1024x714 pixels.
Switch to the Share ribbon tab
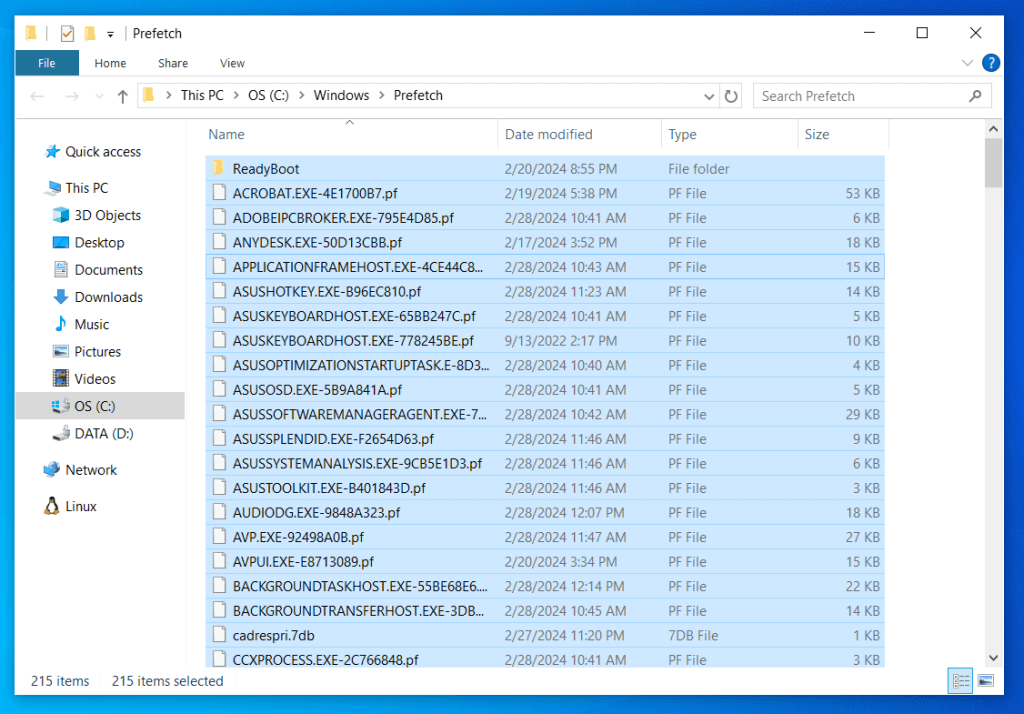click(x=173, y=63)
